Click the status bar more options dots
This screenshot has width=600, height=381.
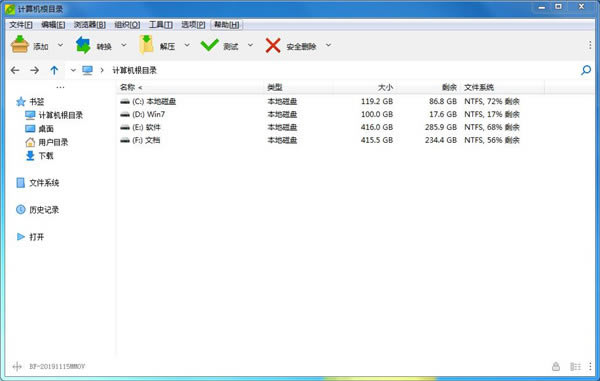coord(590,366)
